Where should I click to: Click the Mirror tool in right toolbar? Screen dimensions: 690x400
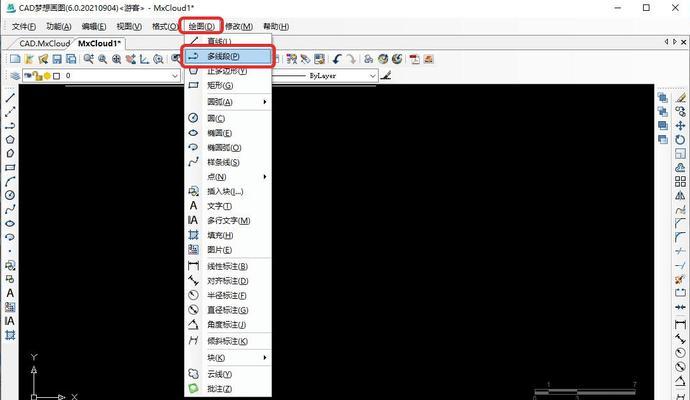680,195
